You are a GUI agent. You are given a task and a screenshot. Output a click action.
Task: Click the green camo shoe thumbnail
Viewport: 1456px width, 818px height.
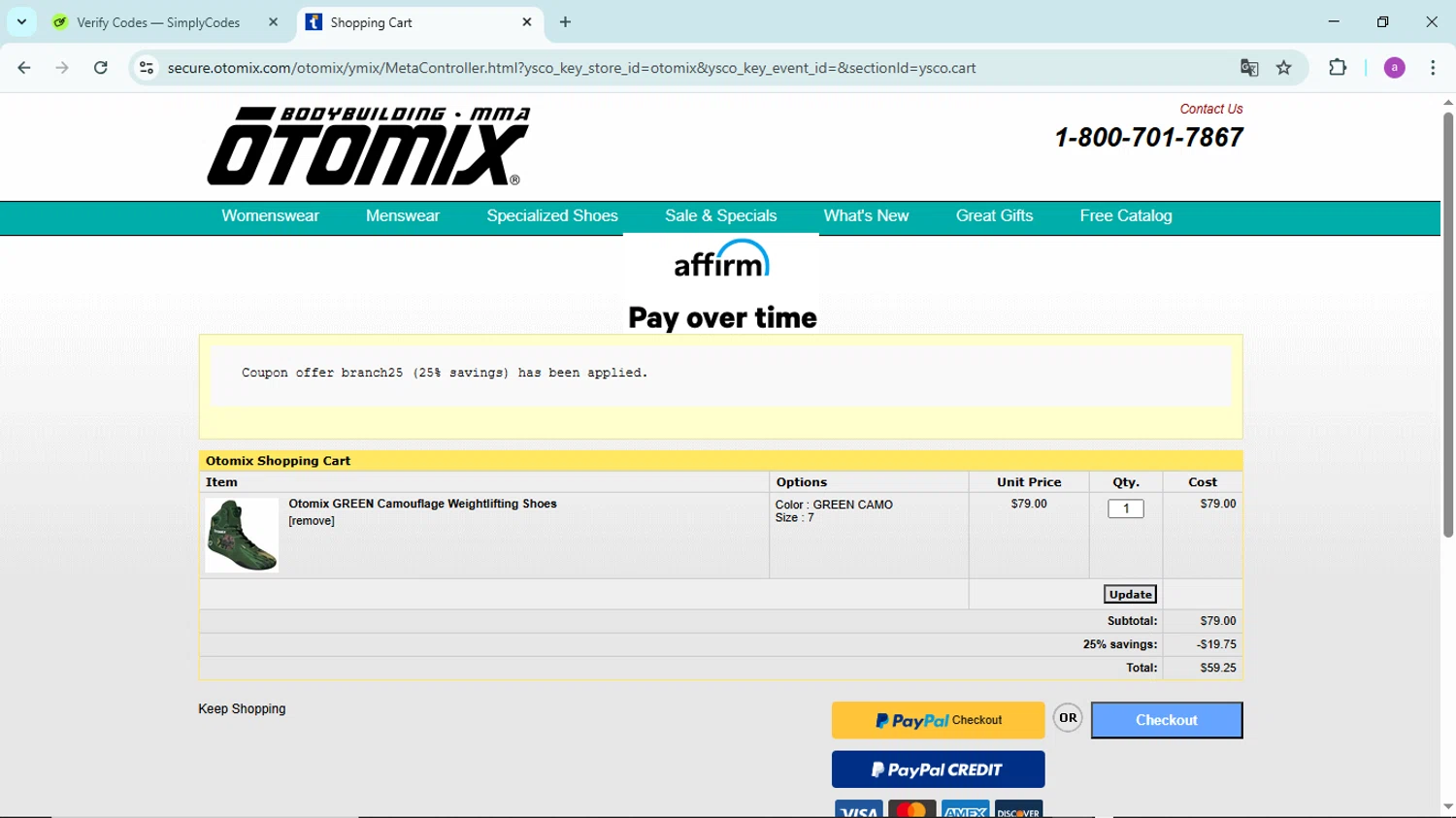242,535
